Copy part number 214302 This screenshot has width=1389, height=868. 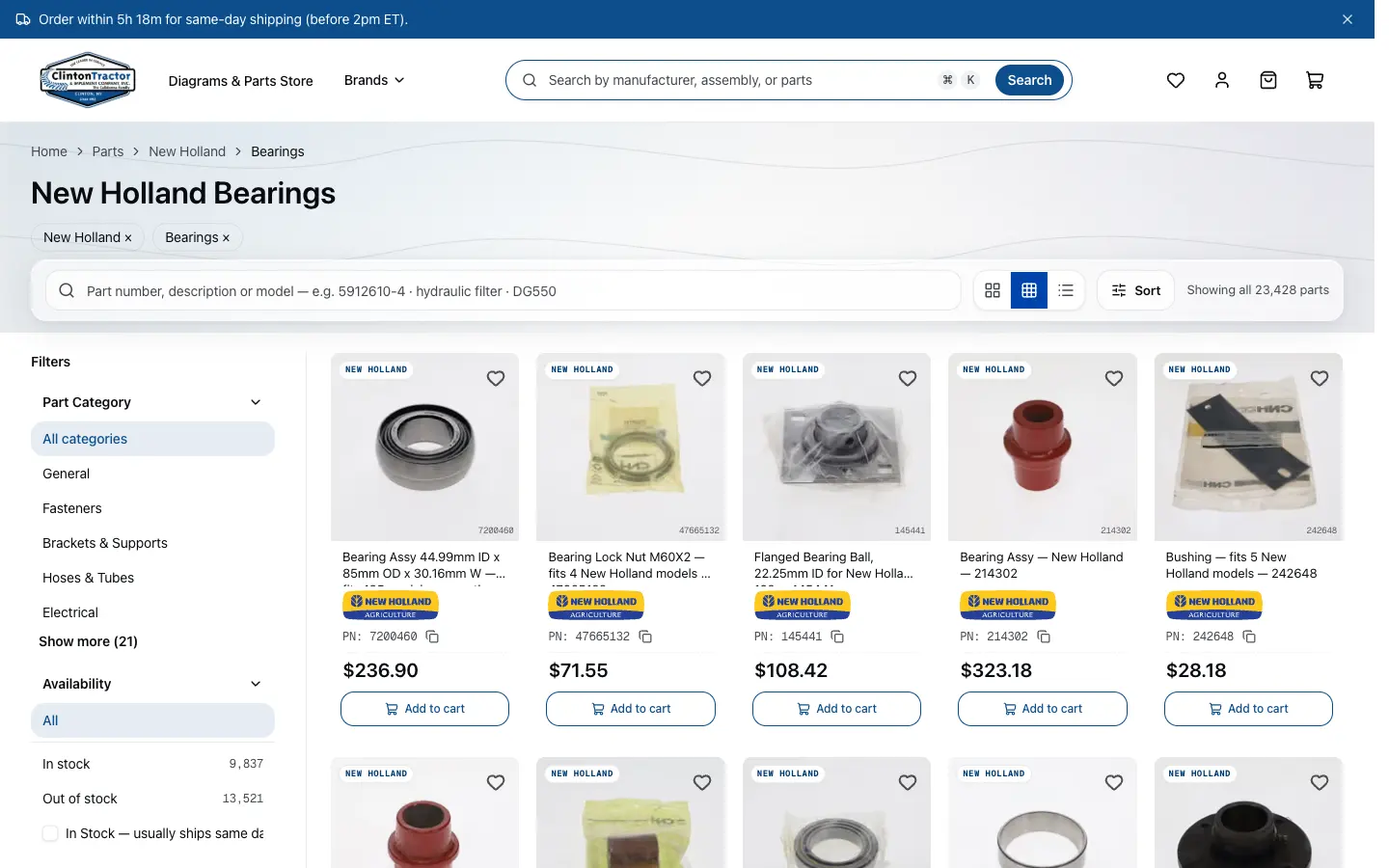(1044, 637)
